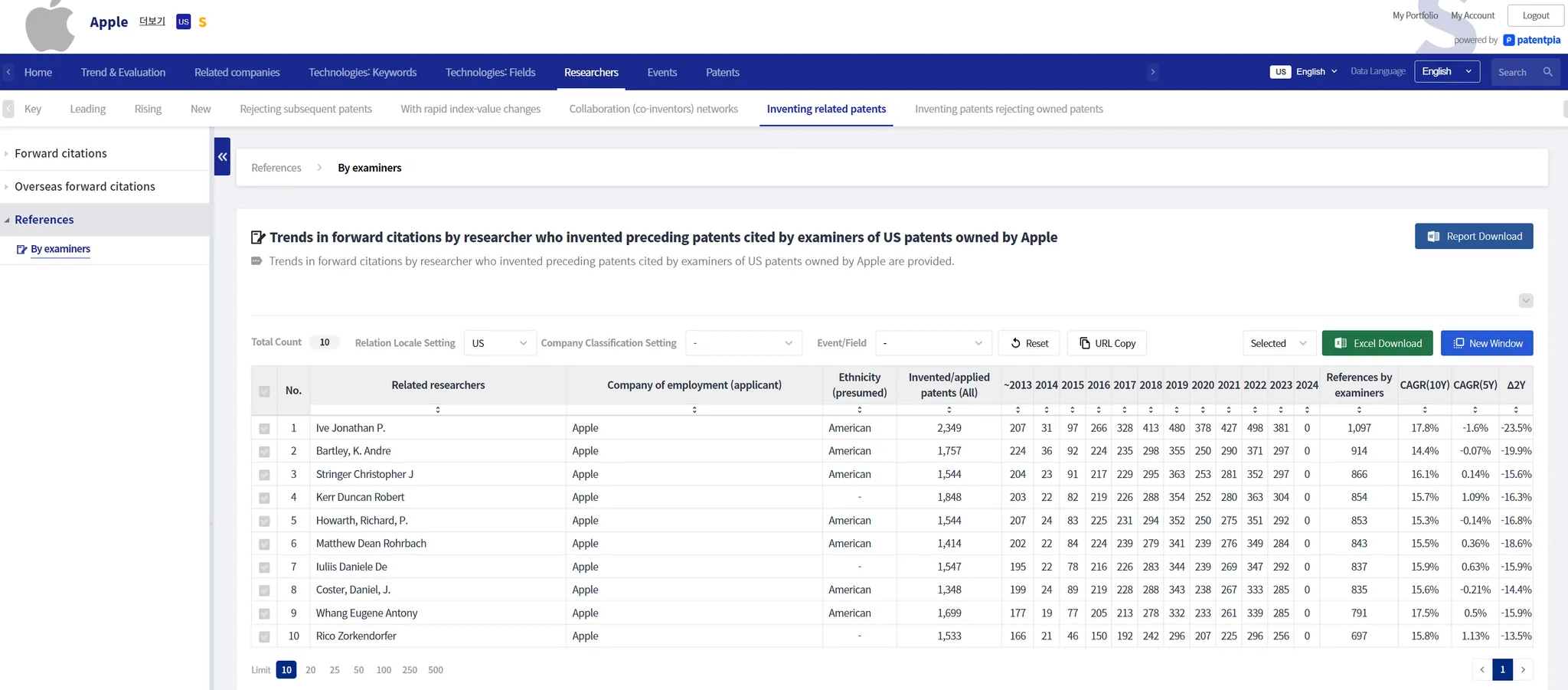Open the Trend & Evaluation menu
The height and width of the screenshot is (690, 1568).
point(123,72)
